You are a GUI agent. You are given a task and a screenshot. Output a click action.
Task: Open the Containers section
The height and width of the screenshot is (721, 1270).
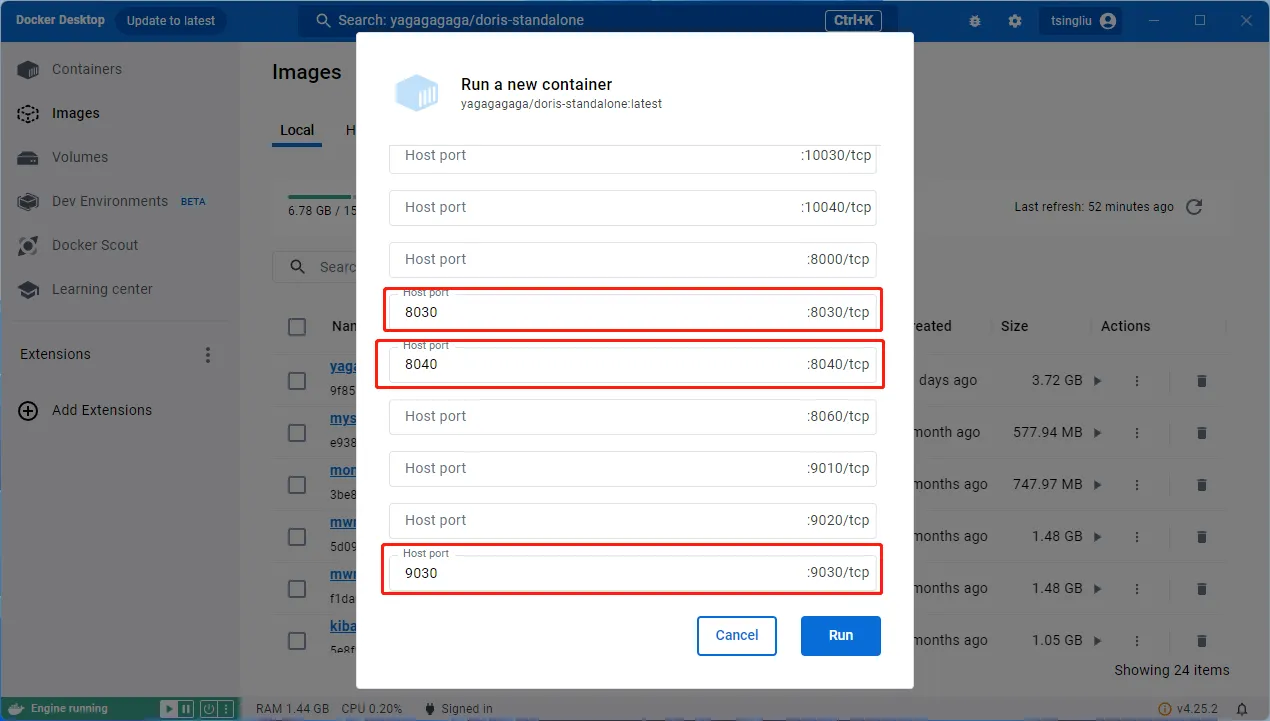click(87, 70)
